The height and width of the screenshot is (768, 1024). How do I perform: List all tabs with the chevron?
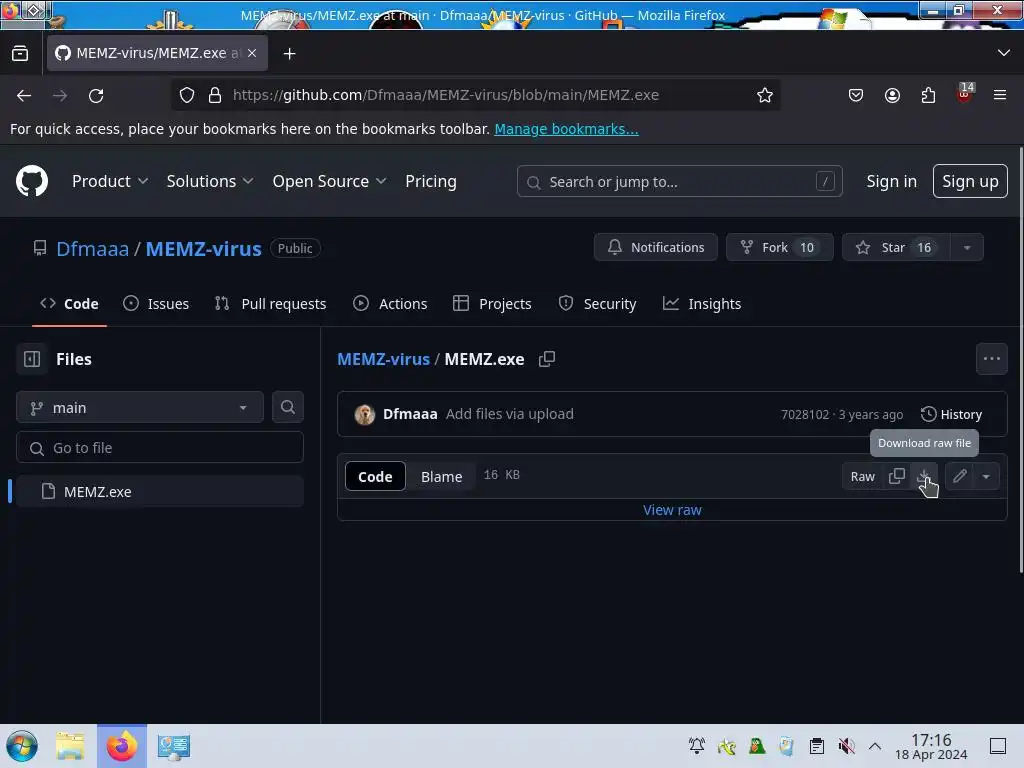click(1004, 53)
